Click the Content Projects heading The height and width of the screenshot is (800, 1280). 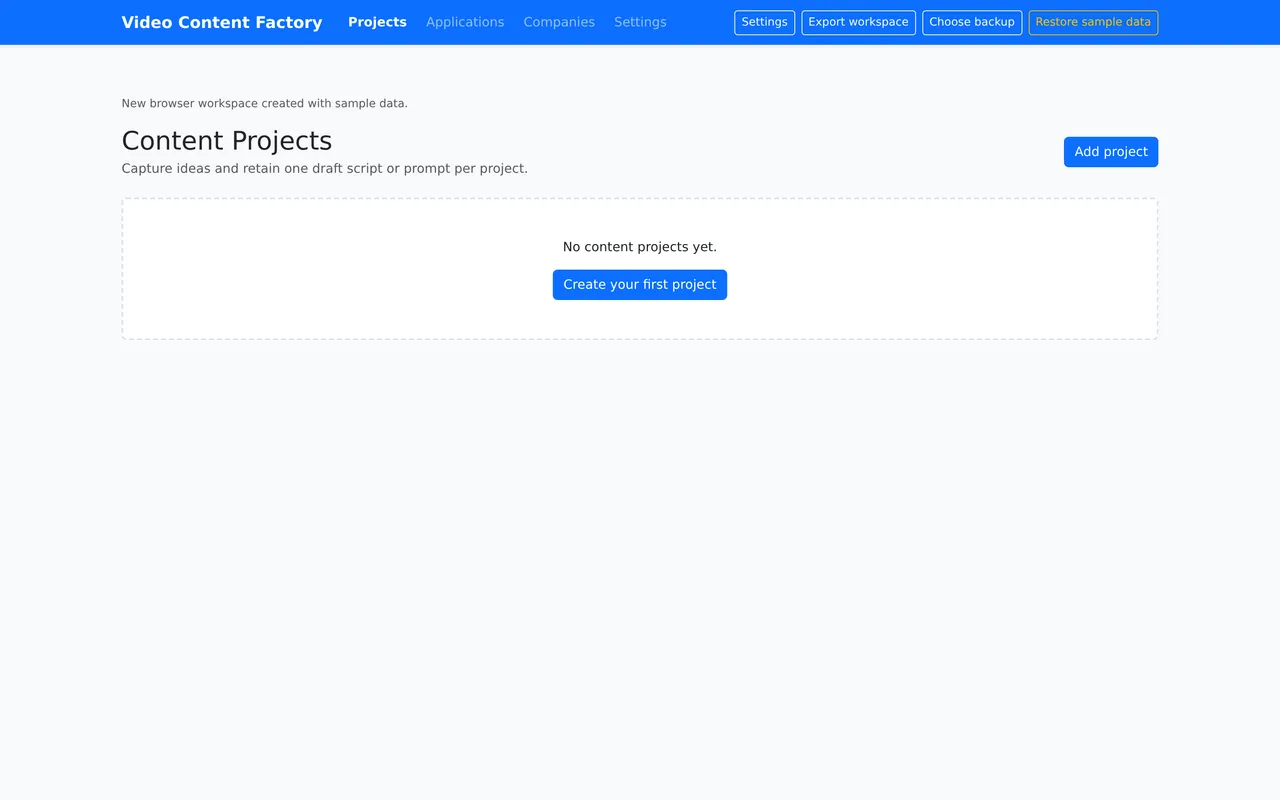tap(227, 140)
